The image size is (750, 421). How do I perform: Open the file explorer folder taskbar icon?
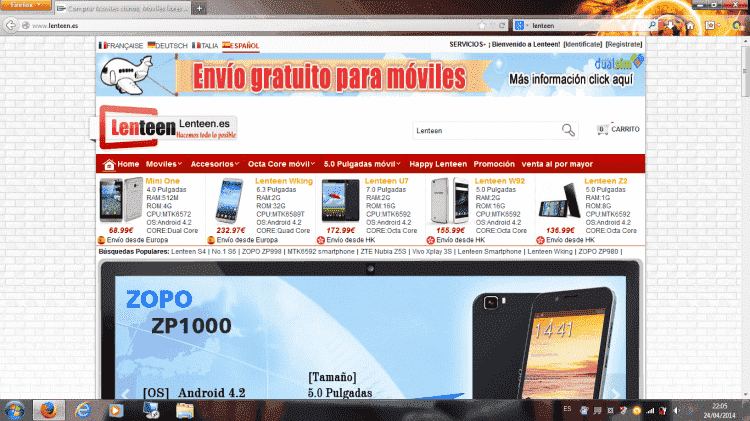184,410
